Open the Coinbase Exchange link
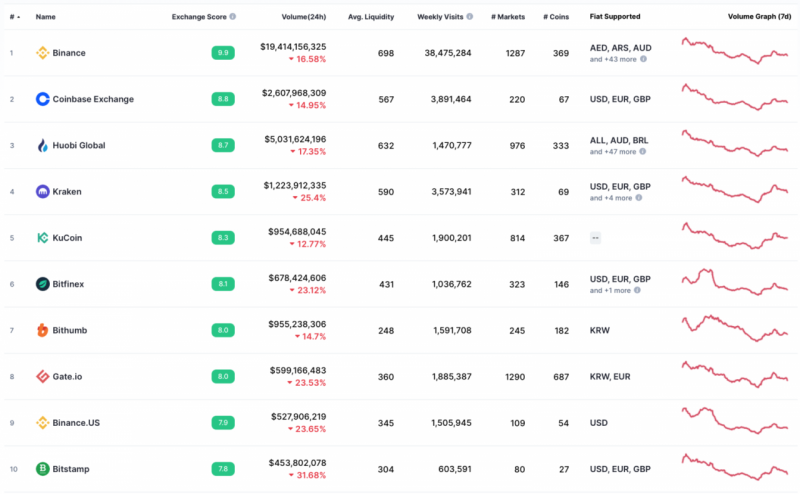The width and height of the screenshot is (800, 494). [x=93, y=99]
